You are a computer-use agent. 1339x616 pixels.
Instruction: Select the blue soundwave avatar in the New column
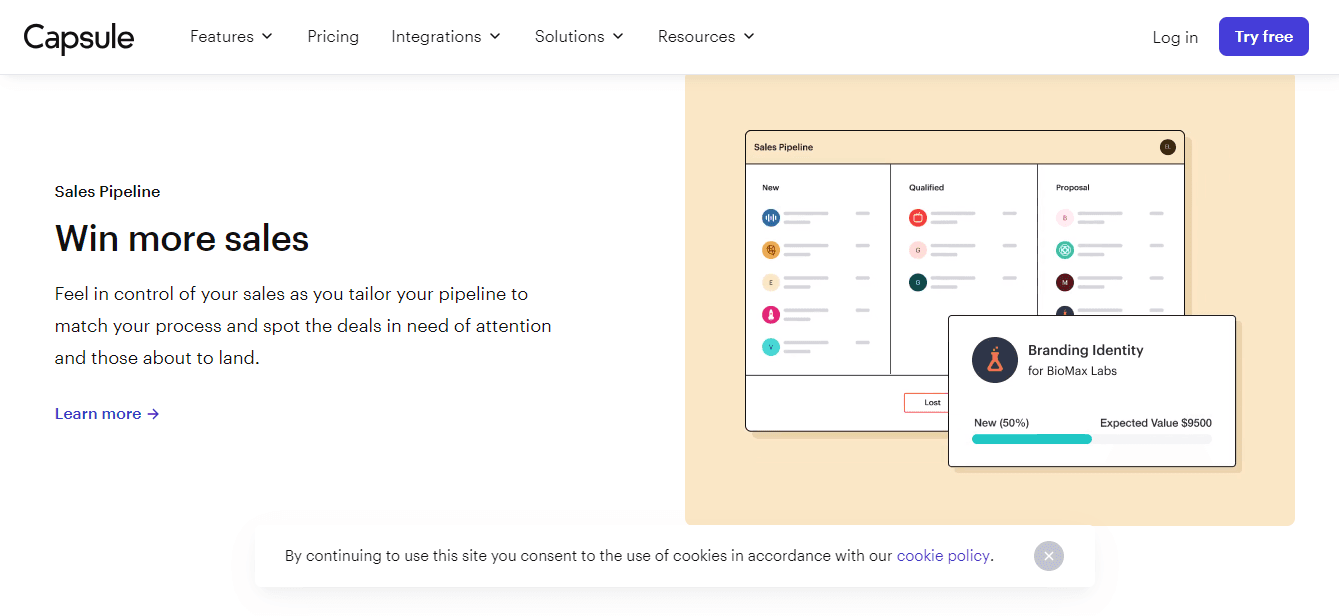[x=770, y=217]
